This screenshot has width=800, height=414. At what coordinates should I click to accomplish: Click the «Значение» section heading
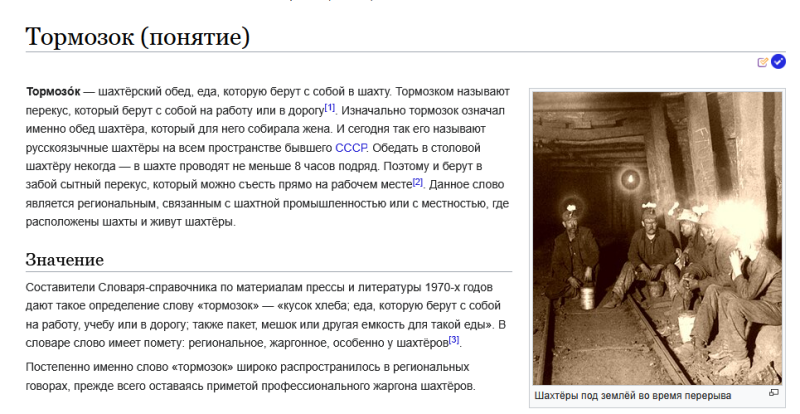tap(64, 260)
